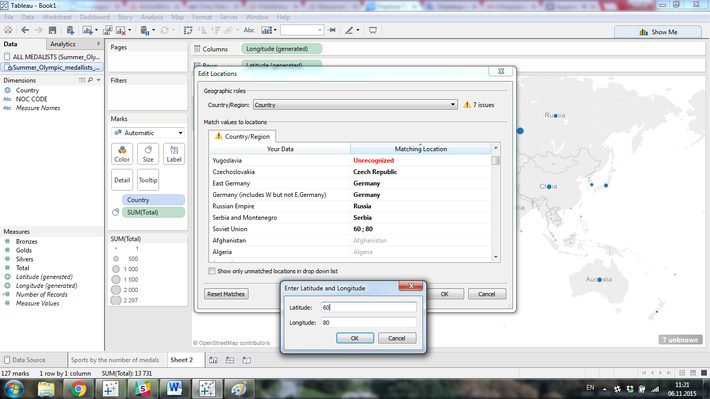
Task: Open the Country/Region geographic role dropdown
Action: [355, 105]
